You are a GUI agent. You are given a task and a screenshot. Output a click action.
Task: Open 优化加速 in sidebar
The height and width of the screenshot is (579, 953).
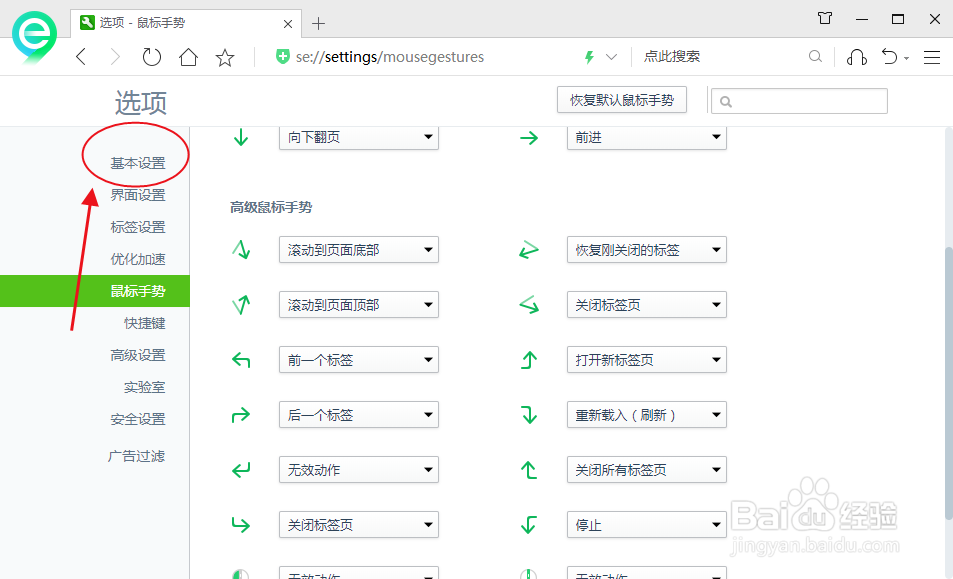pos(138,259)
